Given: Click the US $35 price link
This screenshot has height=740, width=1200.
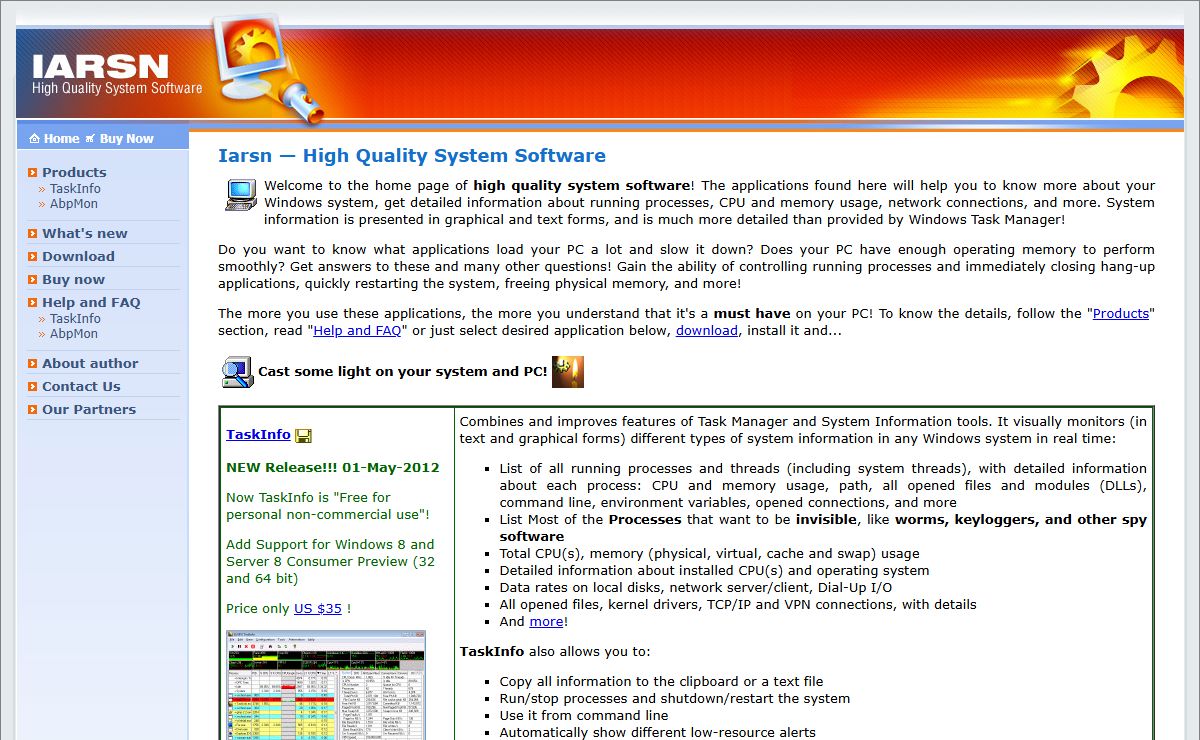Looking at the screenshot, I should [x=318, y=608].
